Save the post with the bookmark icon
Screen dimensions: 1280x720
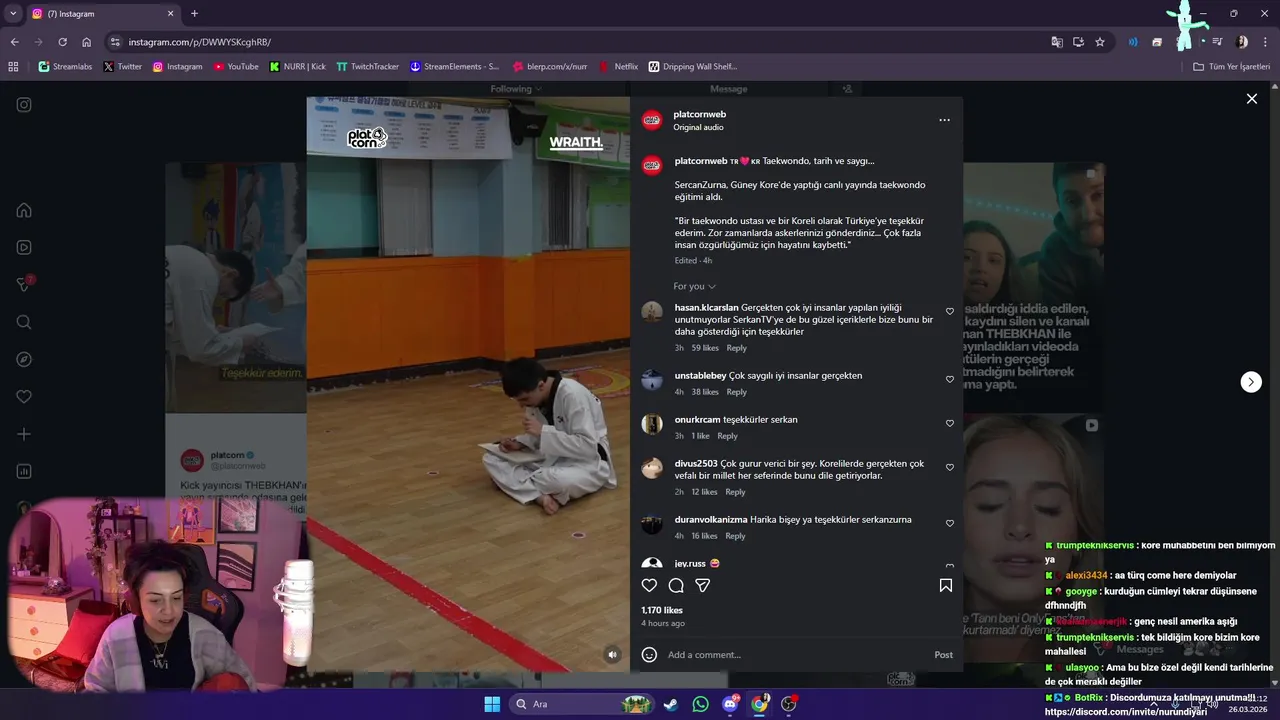click(x=945, y=585)
